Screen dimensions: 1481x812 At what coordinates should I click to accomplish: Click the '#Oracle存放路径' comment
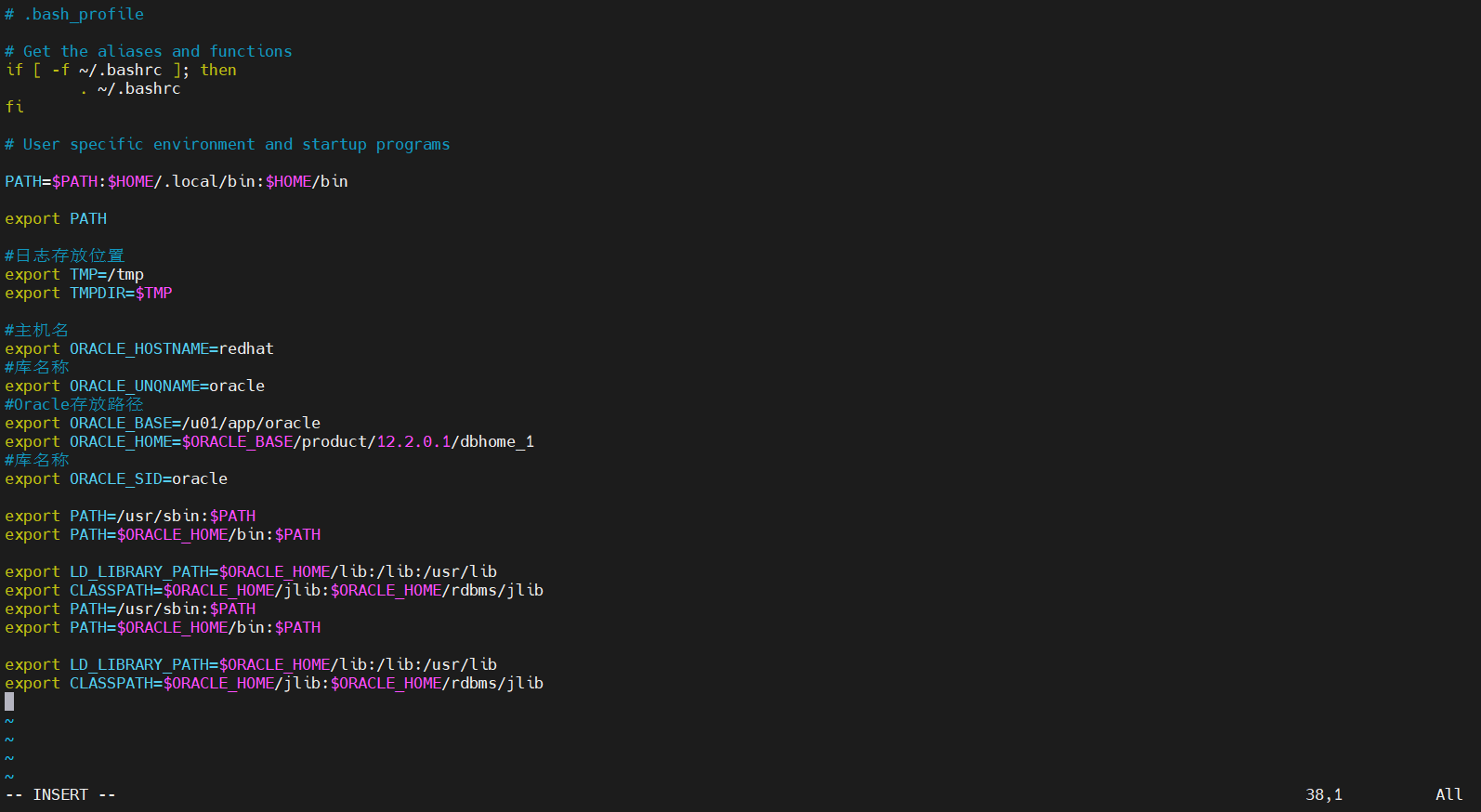74,404
